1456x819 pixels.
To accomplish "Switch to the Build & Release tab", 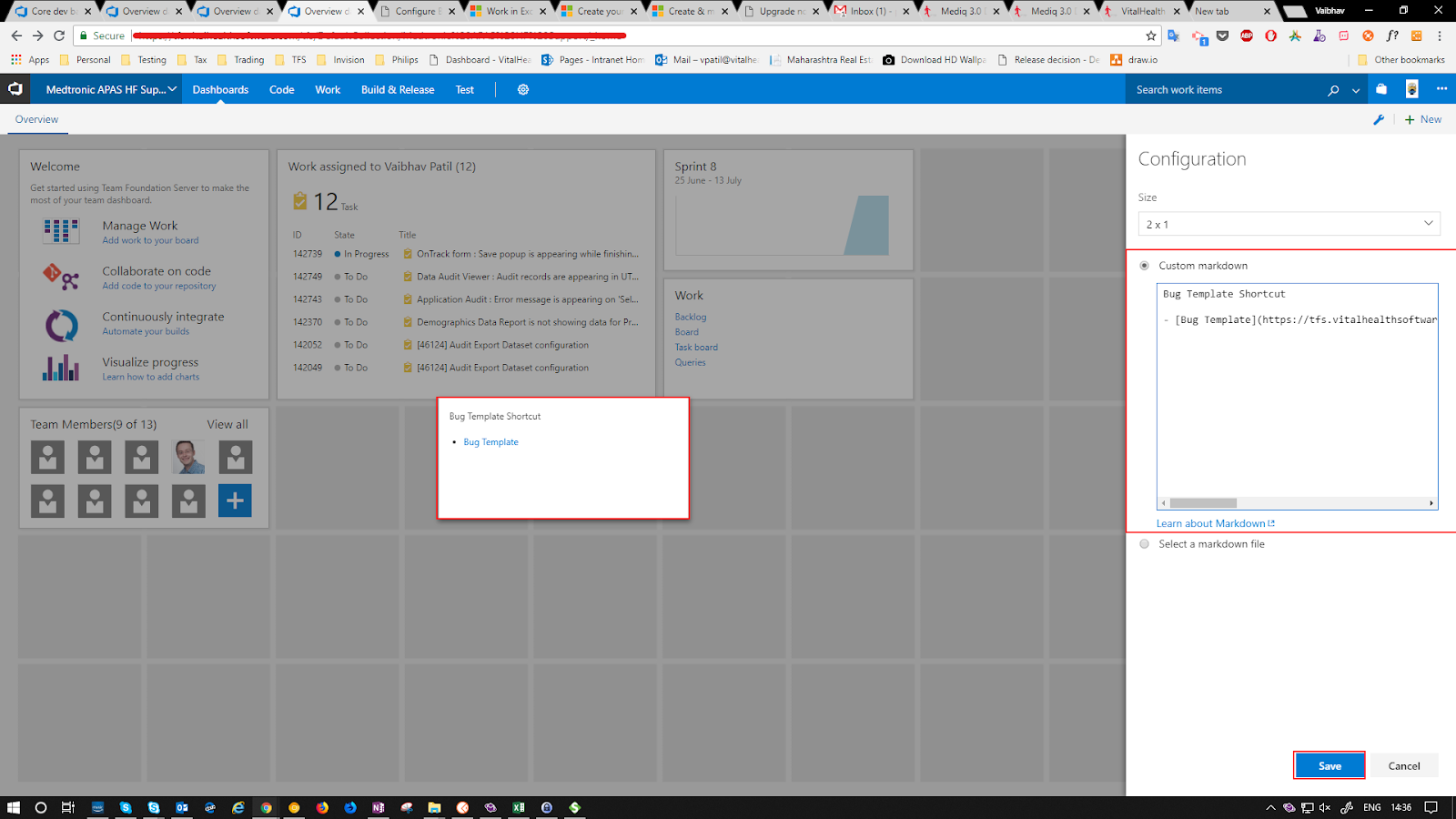I will pos(398,89).
